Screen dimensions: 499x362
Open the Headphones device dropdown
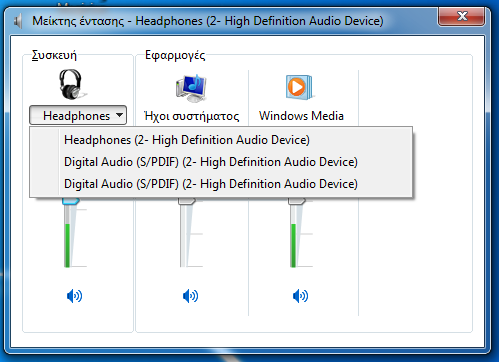(78, 115)
